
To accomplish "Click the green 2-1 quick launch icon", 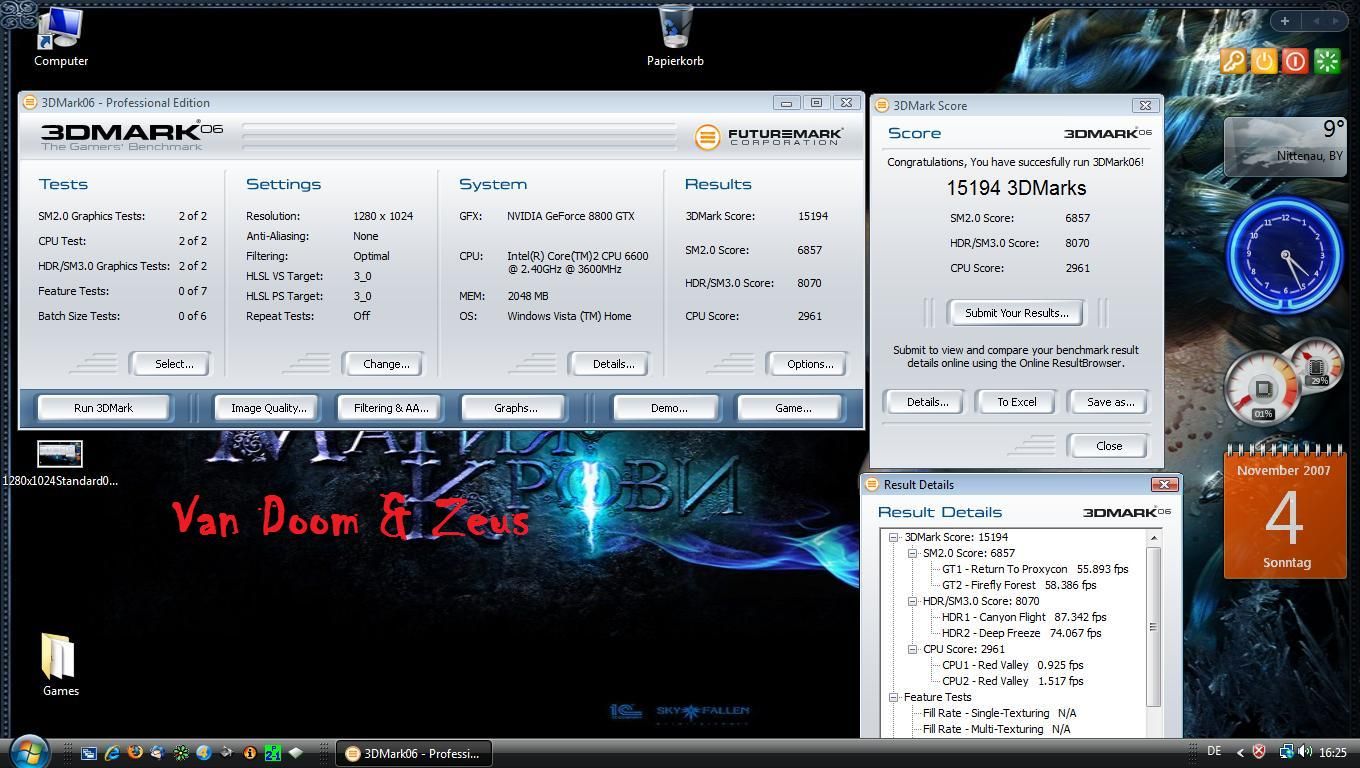I will (x=273, y=753).
